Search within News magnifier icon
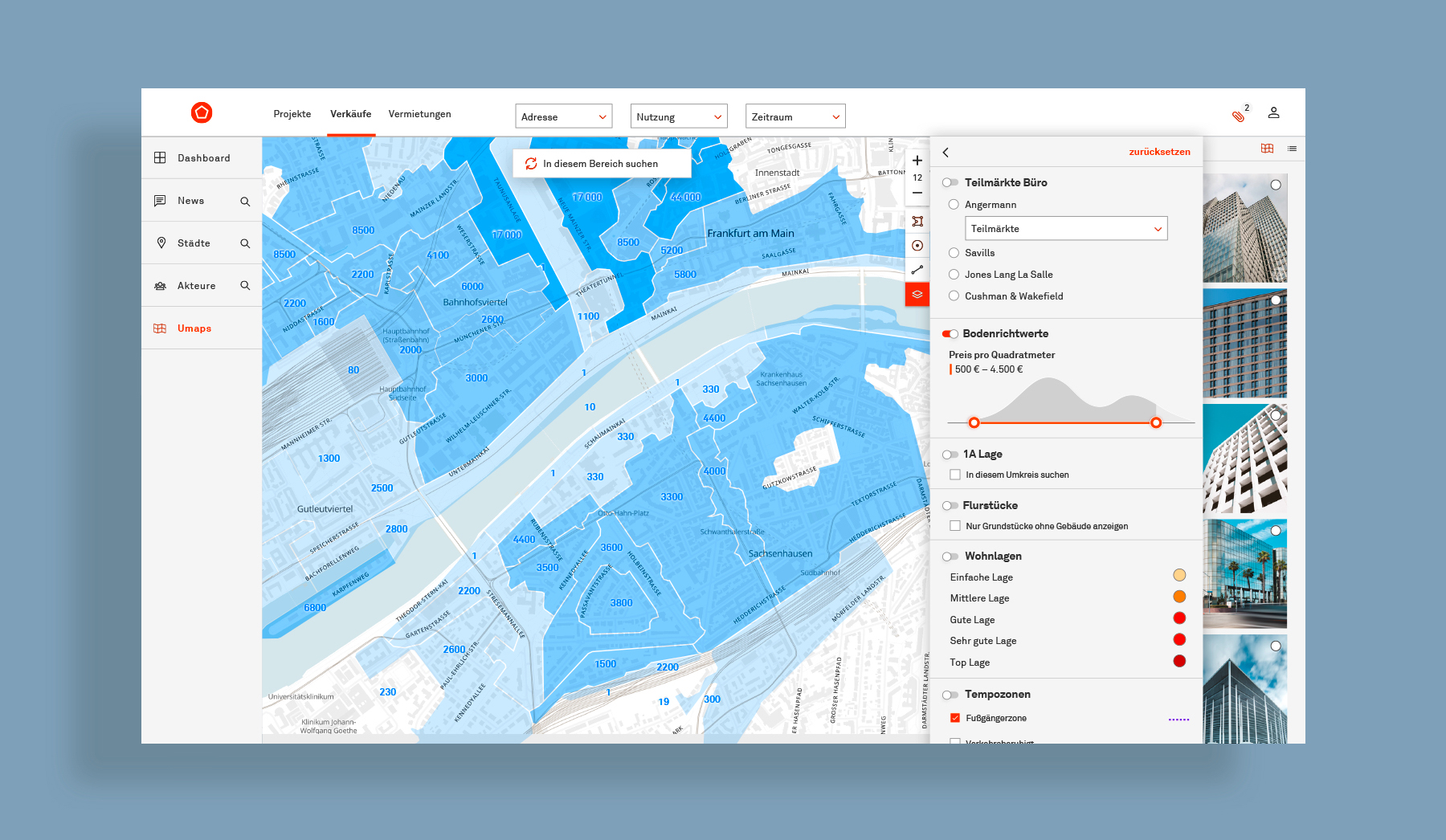The width and height of the screenshot is (1446, 840). [x=245, y=201]
